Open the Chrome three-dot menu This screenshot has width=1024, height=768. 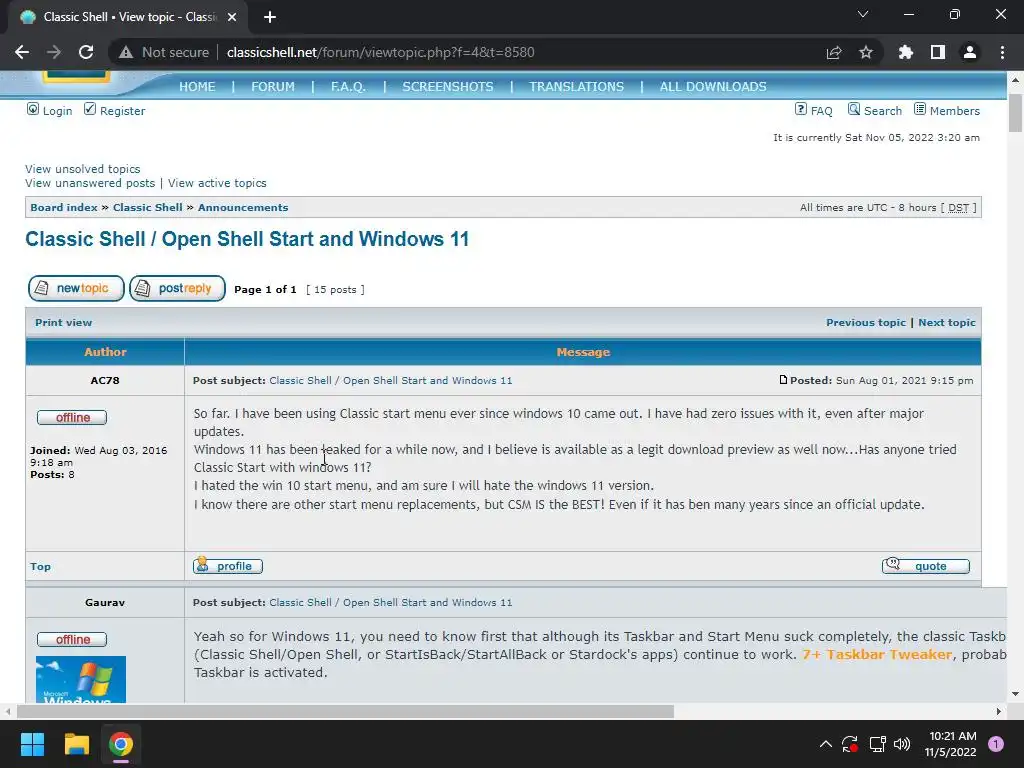click(x=1002, y=52)
